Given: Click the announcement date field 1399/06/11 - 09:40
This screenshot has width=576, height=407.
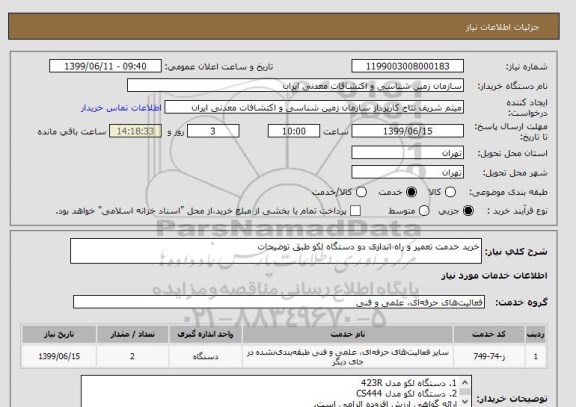Looking at the screenshot, I should coord(105,66).
